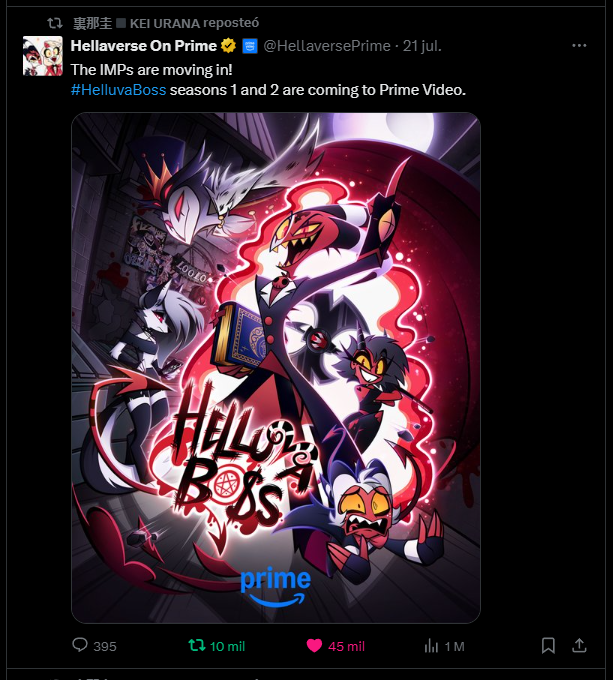Click the 10 mil reposts count

click(x=228, y=646)
